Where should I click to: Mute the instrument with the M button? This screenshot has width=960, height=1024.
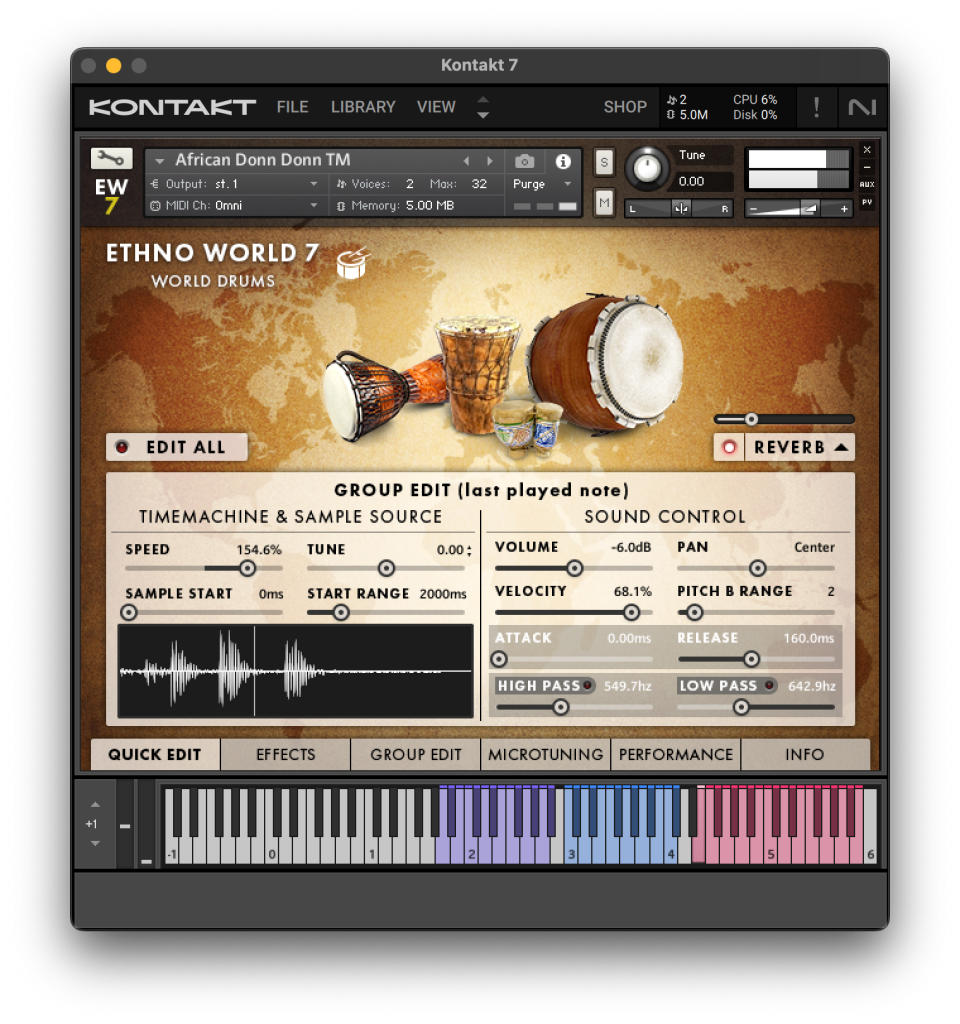604,203
